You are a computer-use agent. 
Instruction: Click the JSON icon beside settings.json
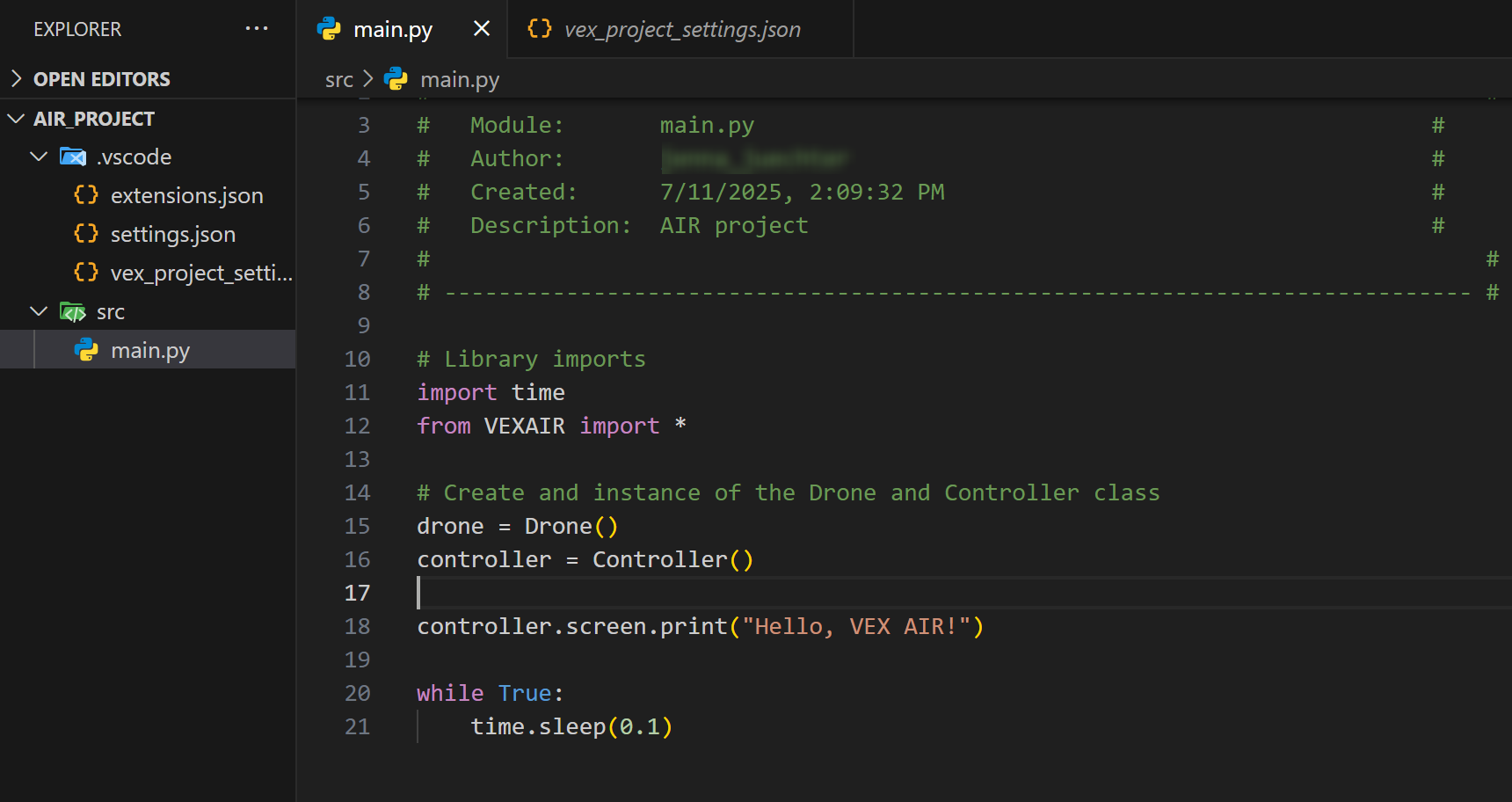pos(85,234)
